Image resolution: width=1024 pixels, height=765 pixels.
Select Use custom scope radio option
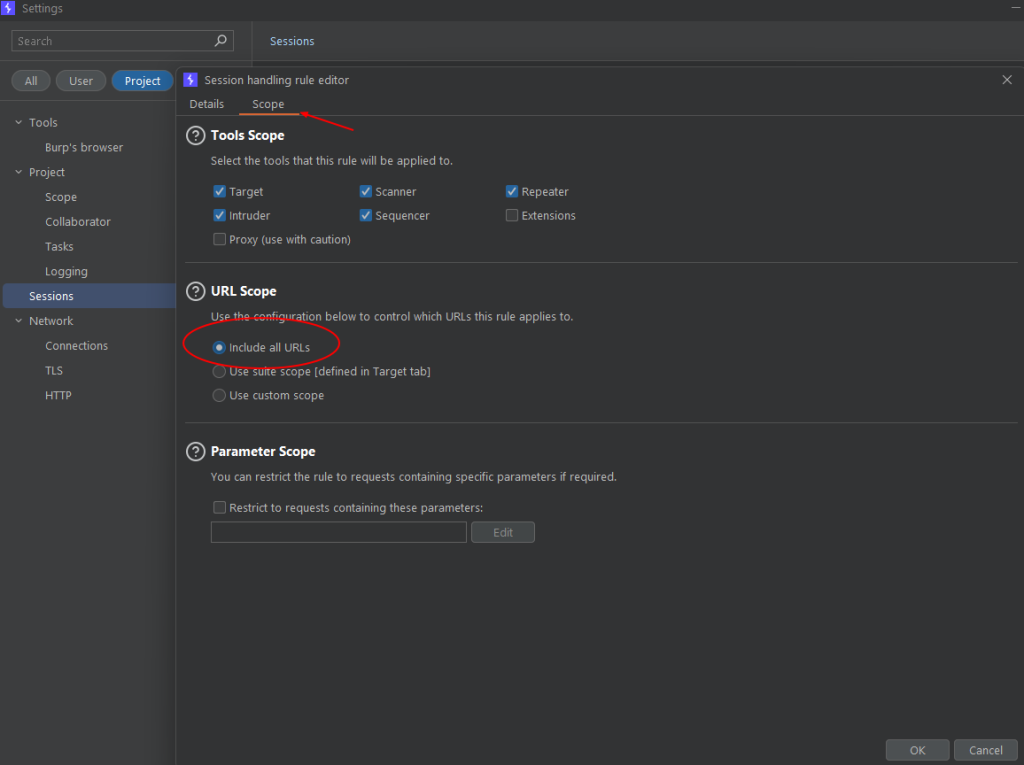pos(219,395)
